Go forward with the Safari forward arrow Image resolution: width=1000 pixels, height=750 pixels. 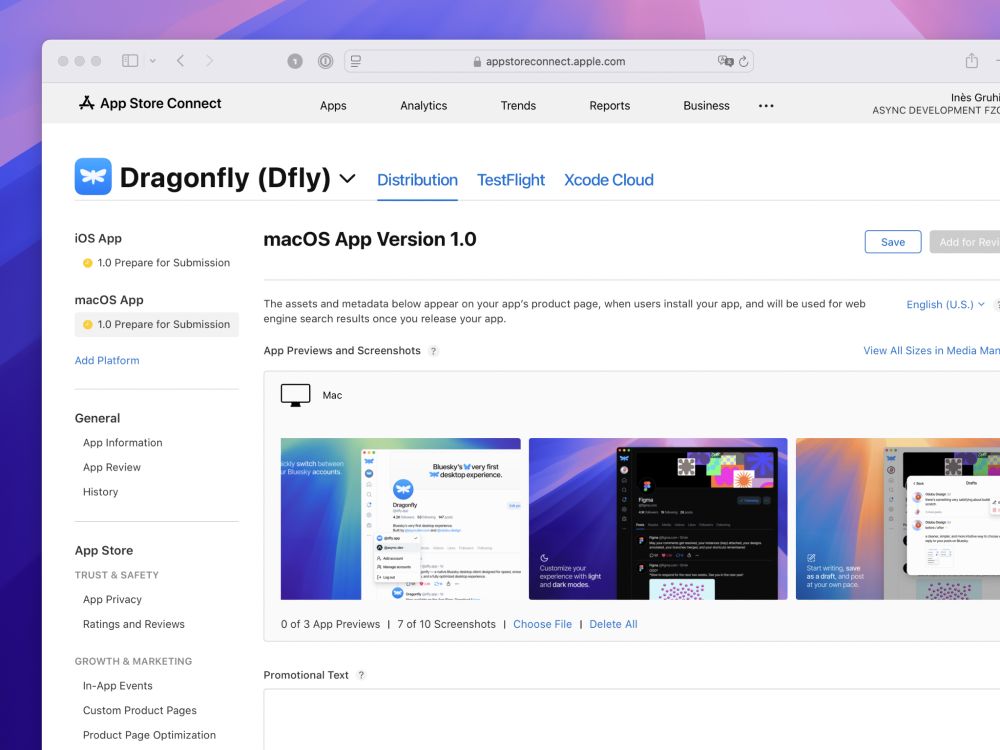[x=209, y=61]
